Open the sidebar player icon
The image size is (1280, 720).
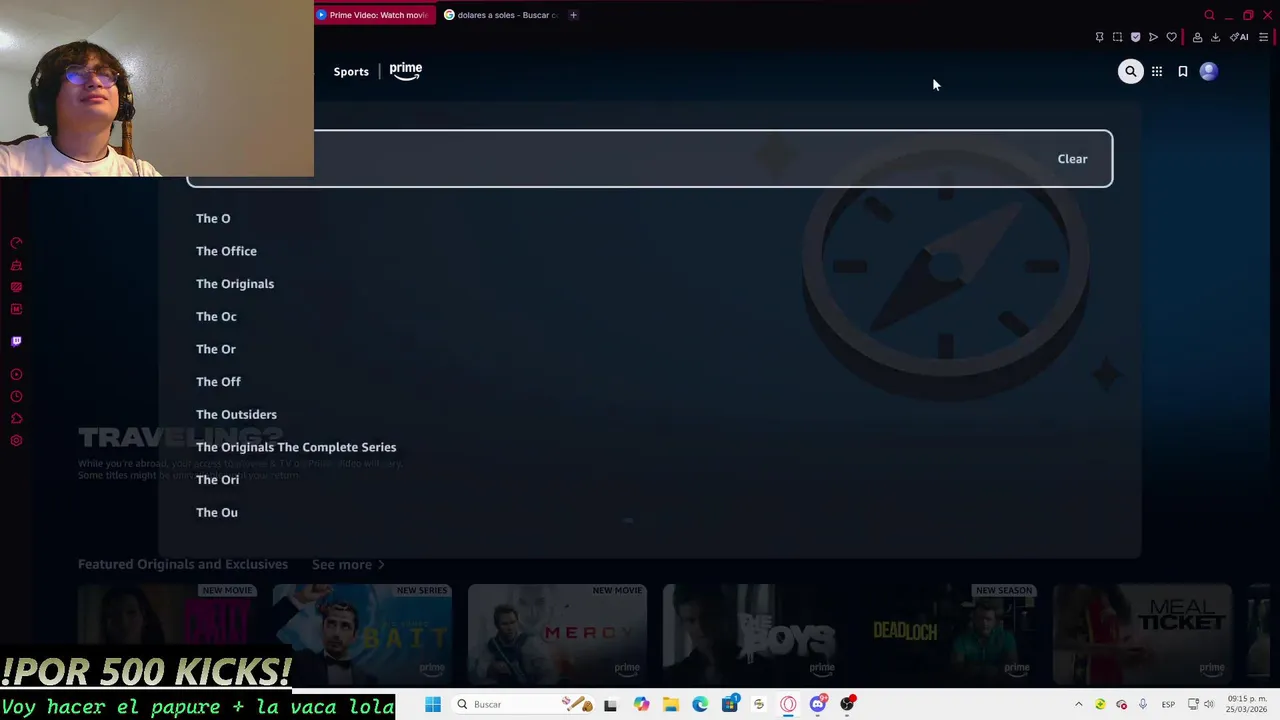click(16, 374)
